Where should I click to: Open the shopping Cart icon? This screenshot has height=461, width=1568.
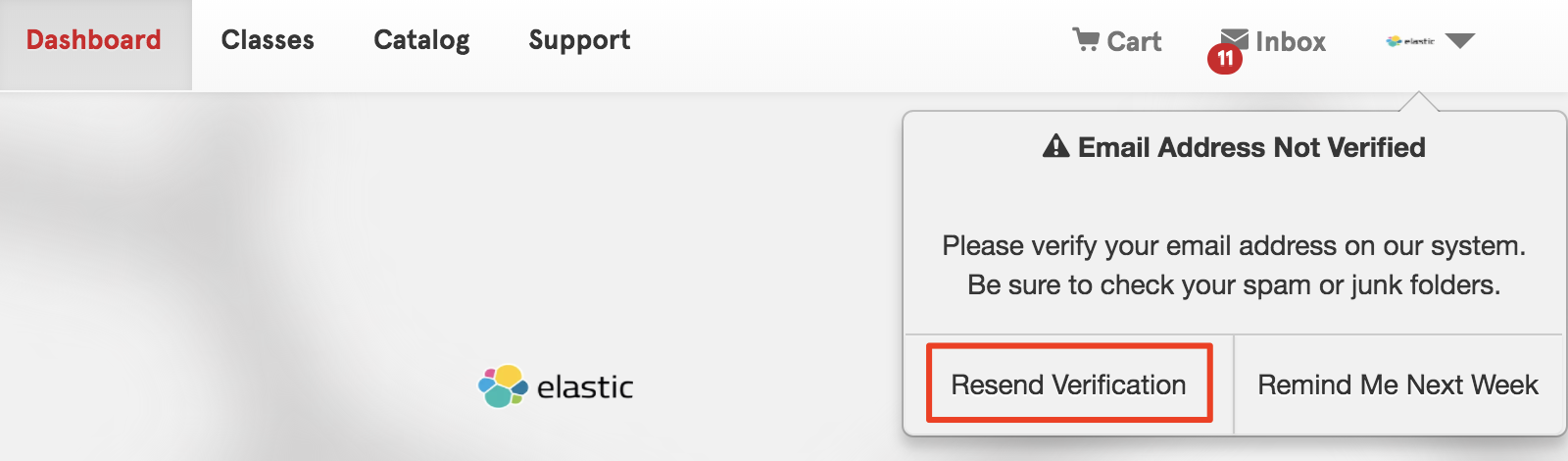(x=1086, y=39)
